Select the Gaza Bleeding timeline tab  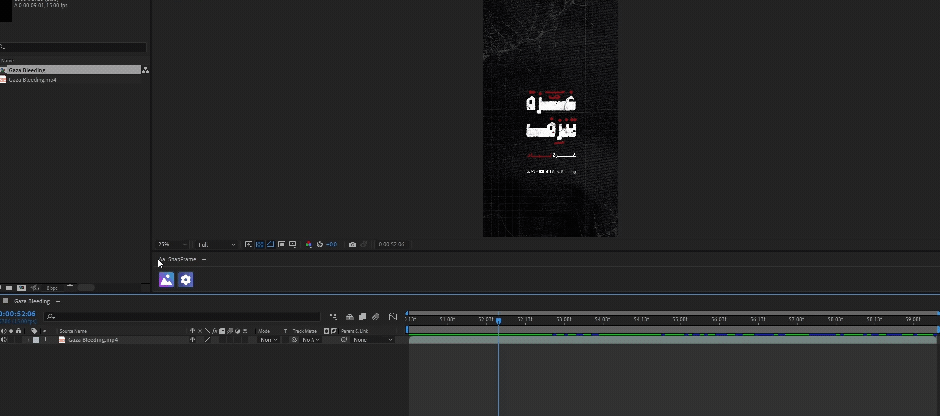coord(31,301)
